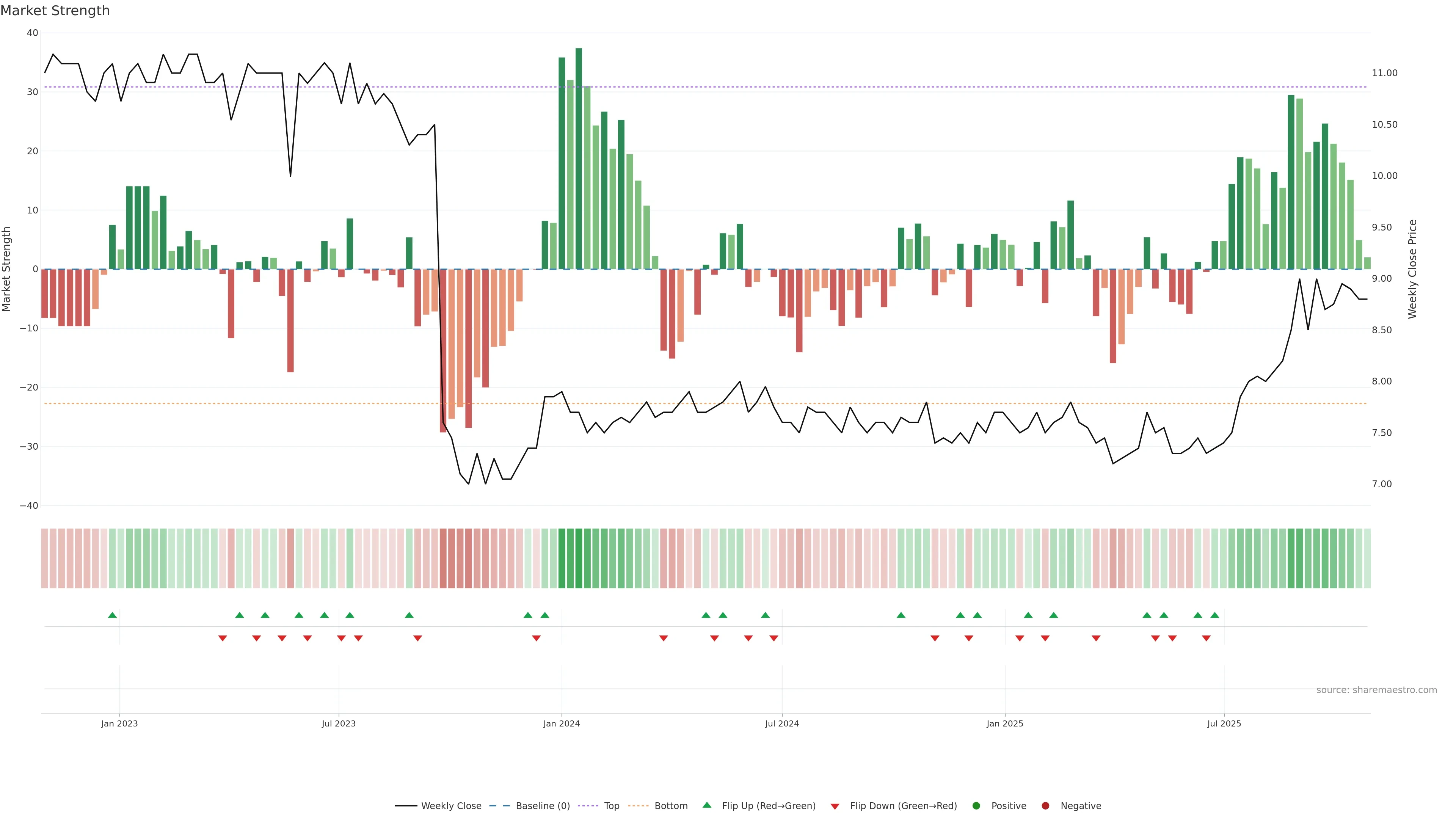Click the 11.00 label on the price axis
The width and height of the screenshot is (1456, 819).
point(1384,73)
